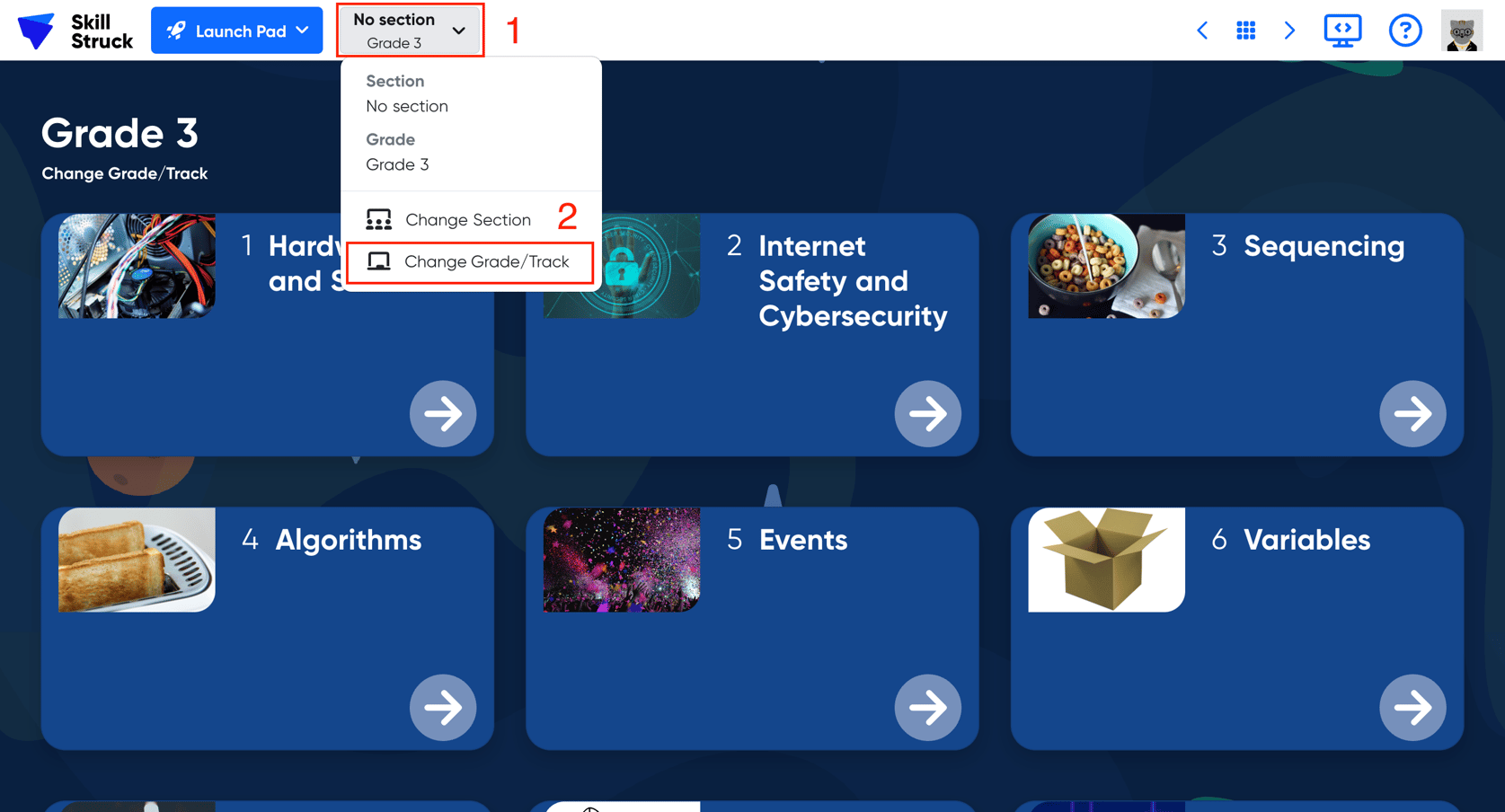Go to previous page with left chevron
The width and height of the screenshot is (1505, 812).
1202,31
